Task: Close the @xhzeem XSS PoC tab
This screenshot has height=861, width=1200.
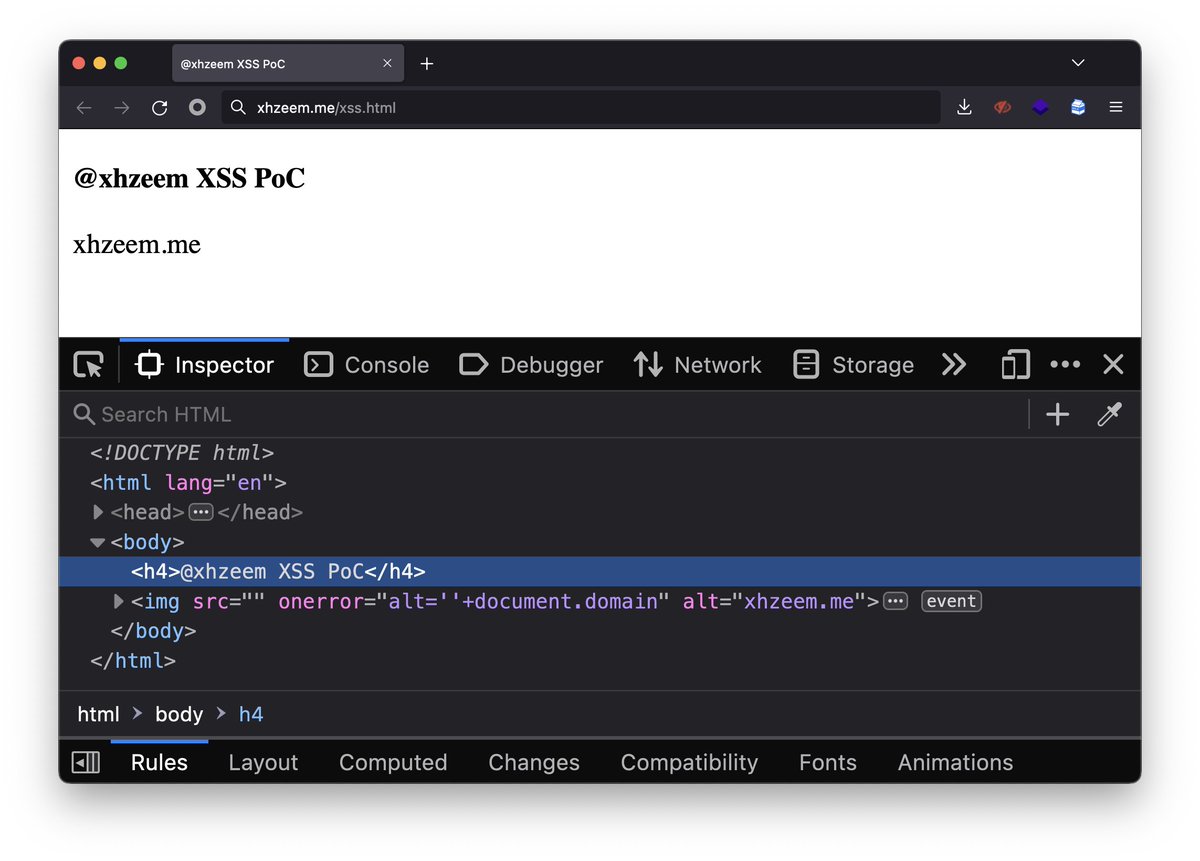Action: (x=387, y=64)
